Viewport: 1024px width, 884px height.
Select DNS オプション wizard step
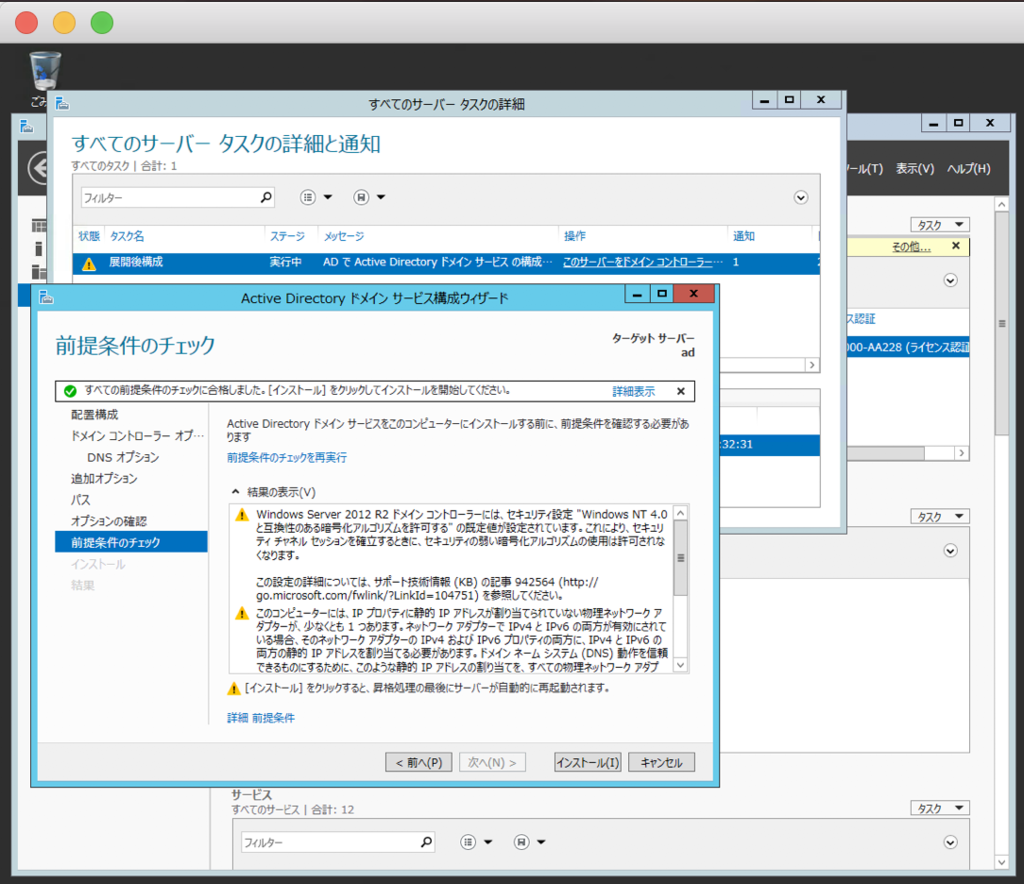coord(123,457)
